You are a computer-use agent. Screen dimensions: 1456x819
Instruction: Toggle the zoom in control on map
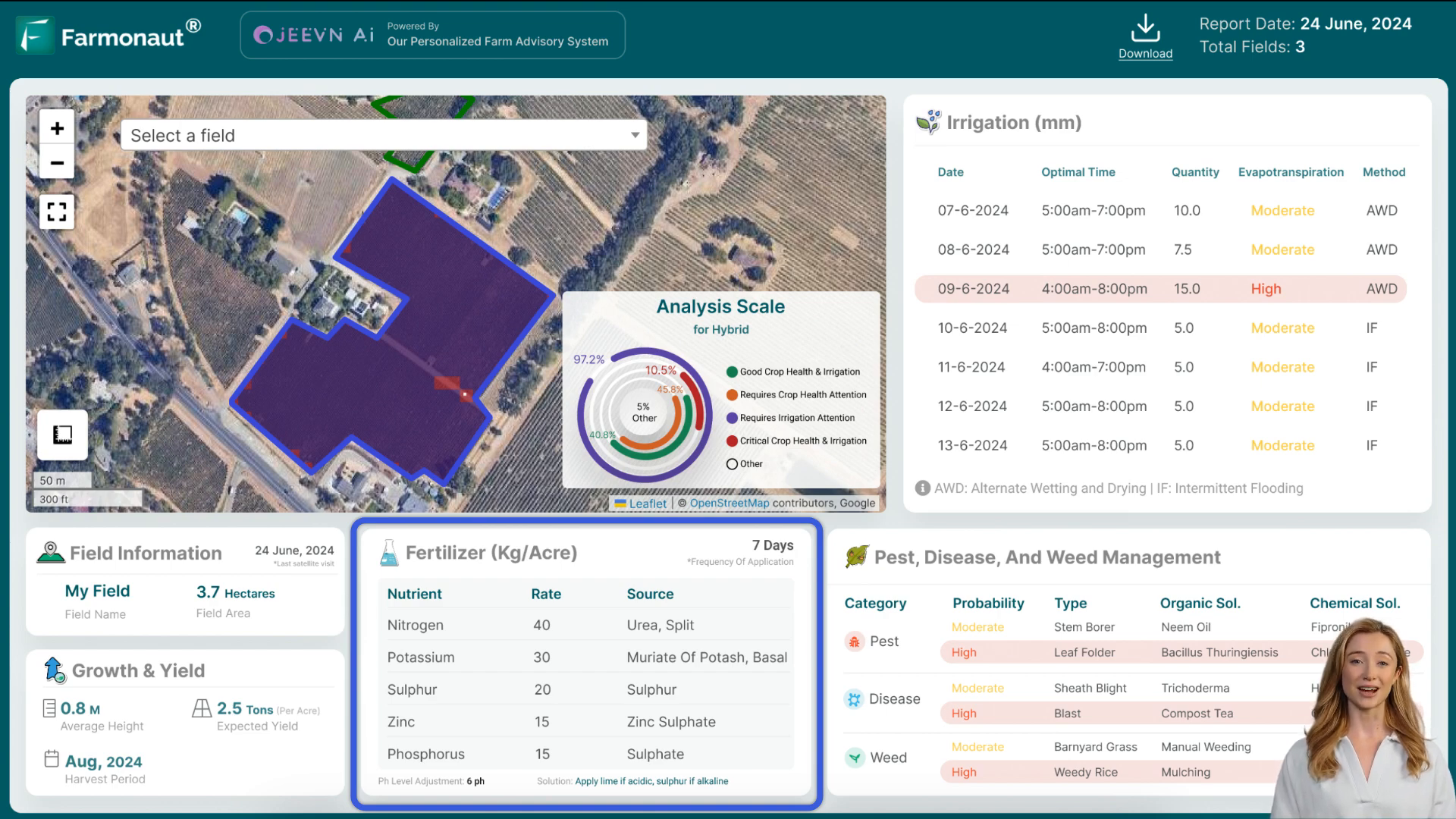click(x=56, y=128)
